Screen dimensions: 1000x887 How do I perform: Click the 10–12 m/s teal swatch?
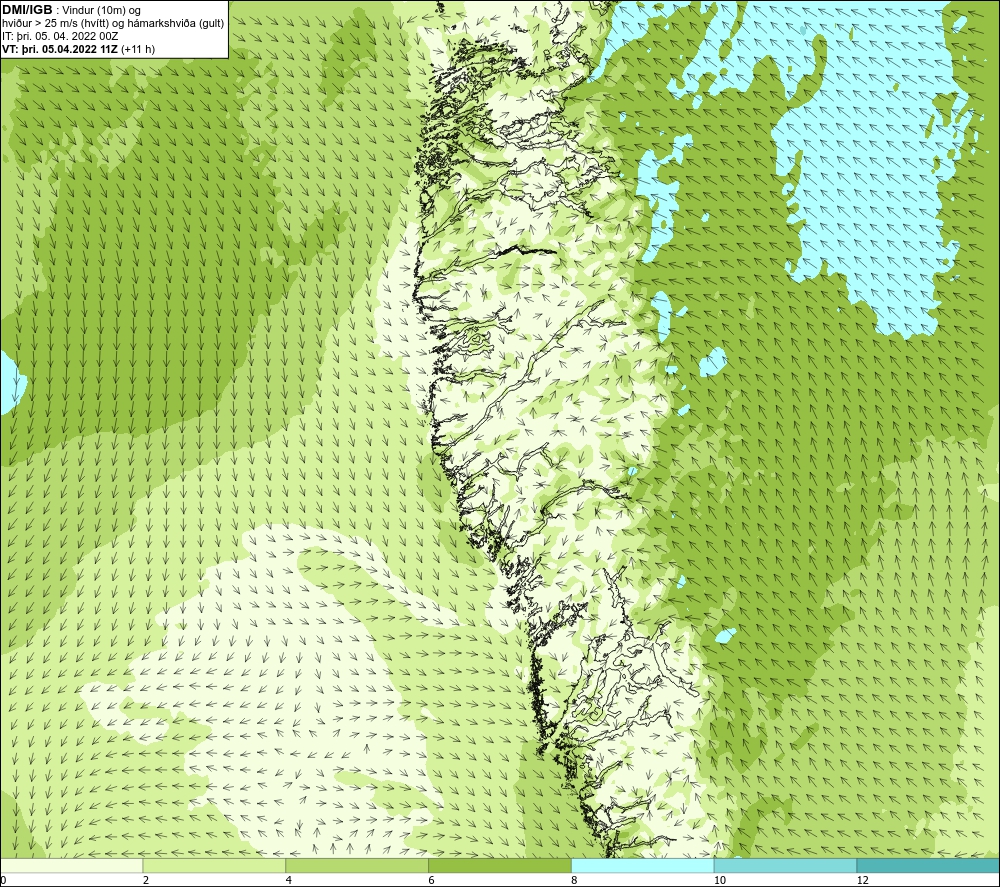(x=785, y=865)
